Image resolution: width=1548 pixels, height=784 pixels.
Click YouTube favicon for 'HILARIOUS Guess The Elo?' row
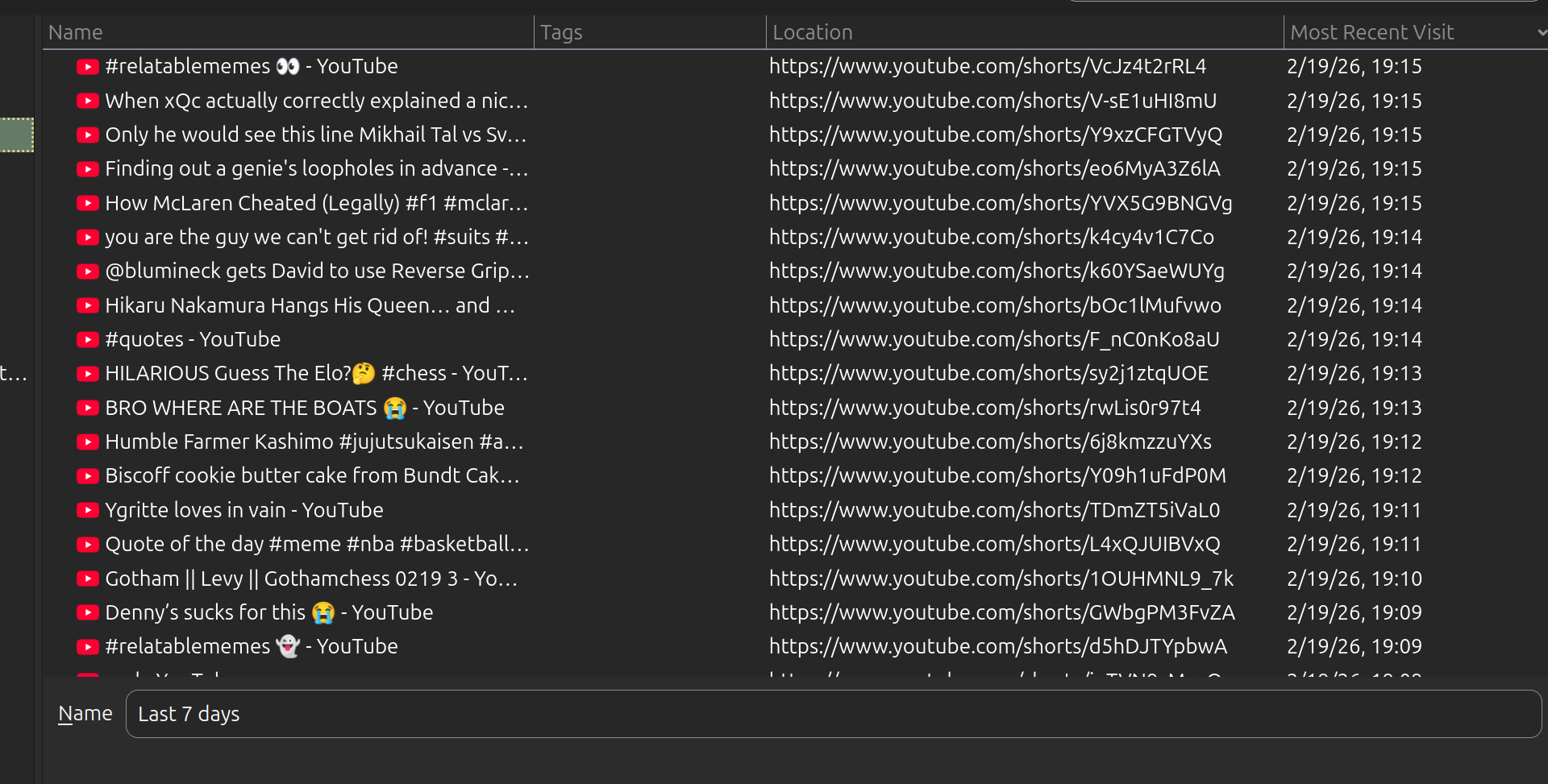click(88, 373)
